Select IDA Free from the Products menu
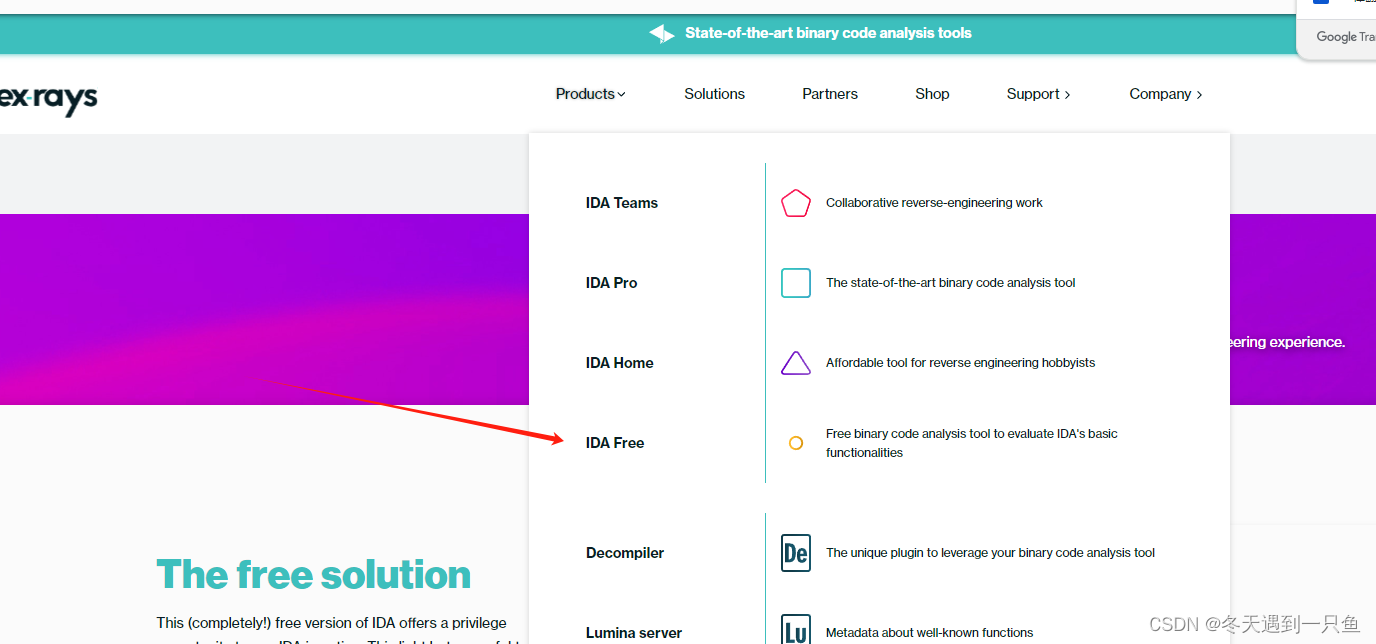 615,443
